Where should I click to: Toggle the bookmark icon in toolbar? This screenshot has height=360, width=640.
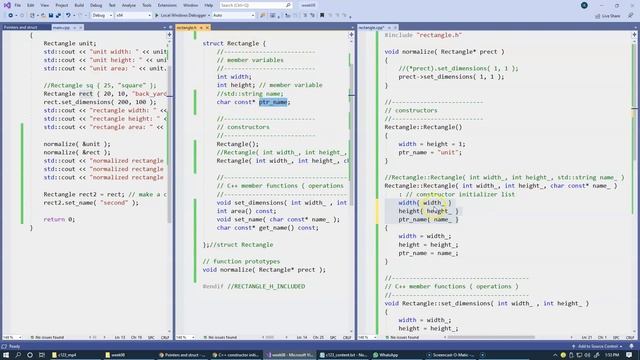coord(322,16)
